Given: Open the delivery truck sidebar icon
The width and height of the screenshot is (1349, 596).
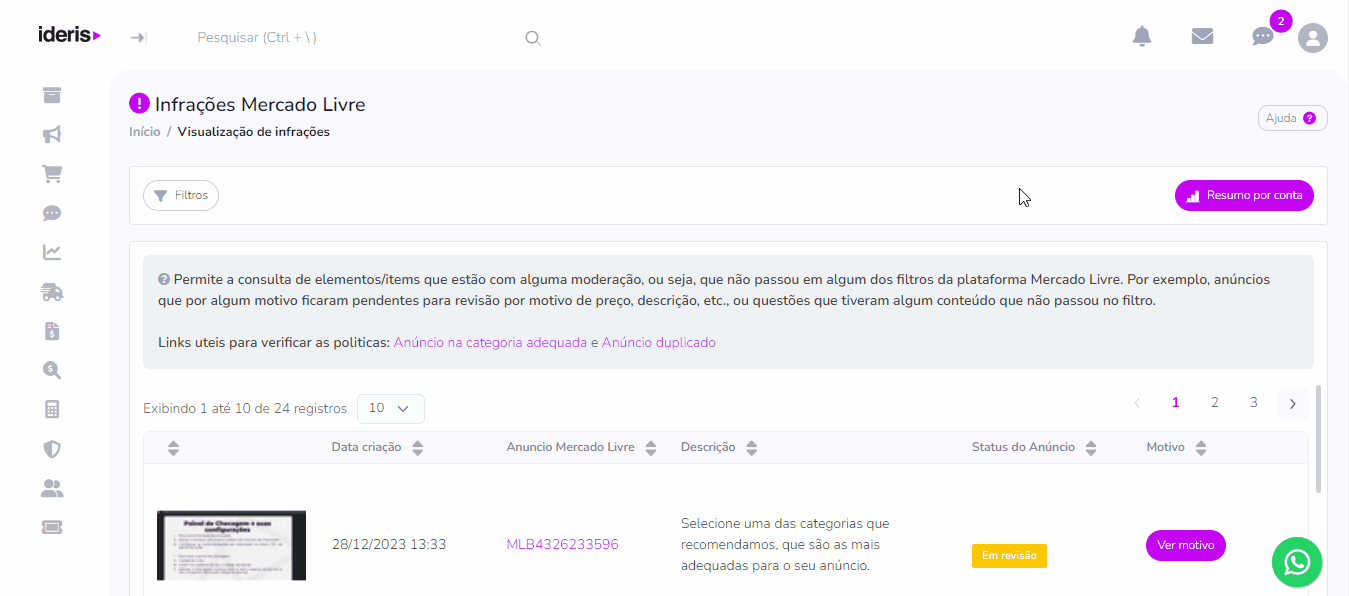Looking at the screenshot, I should click(52, 291).
